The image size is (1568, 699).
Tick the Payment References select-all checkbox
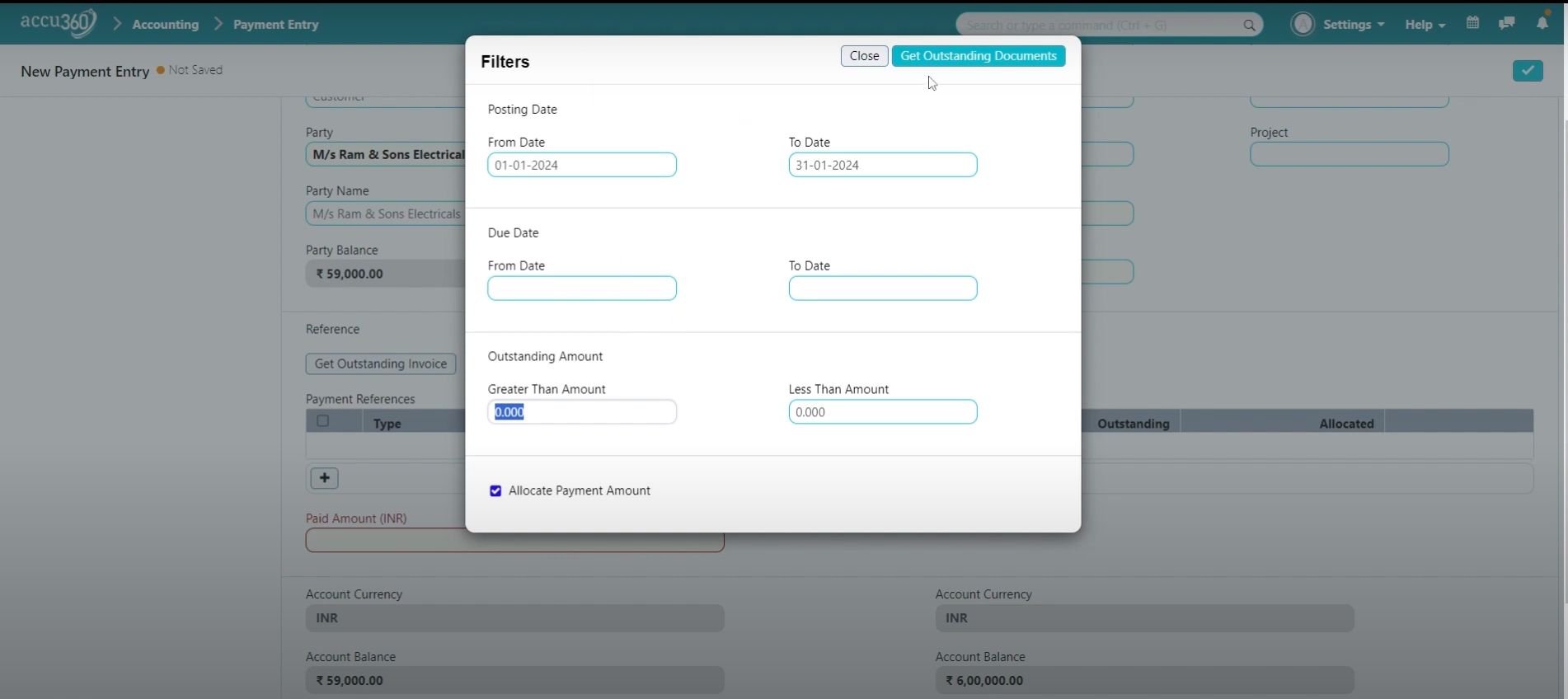click(x=323, y=421)
